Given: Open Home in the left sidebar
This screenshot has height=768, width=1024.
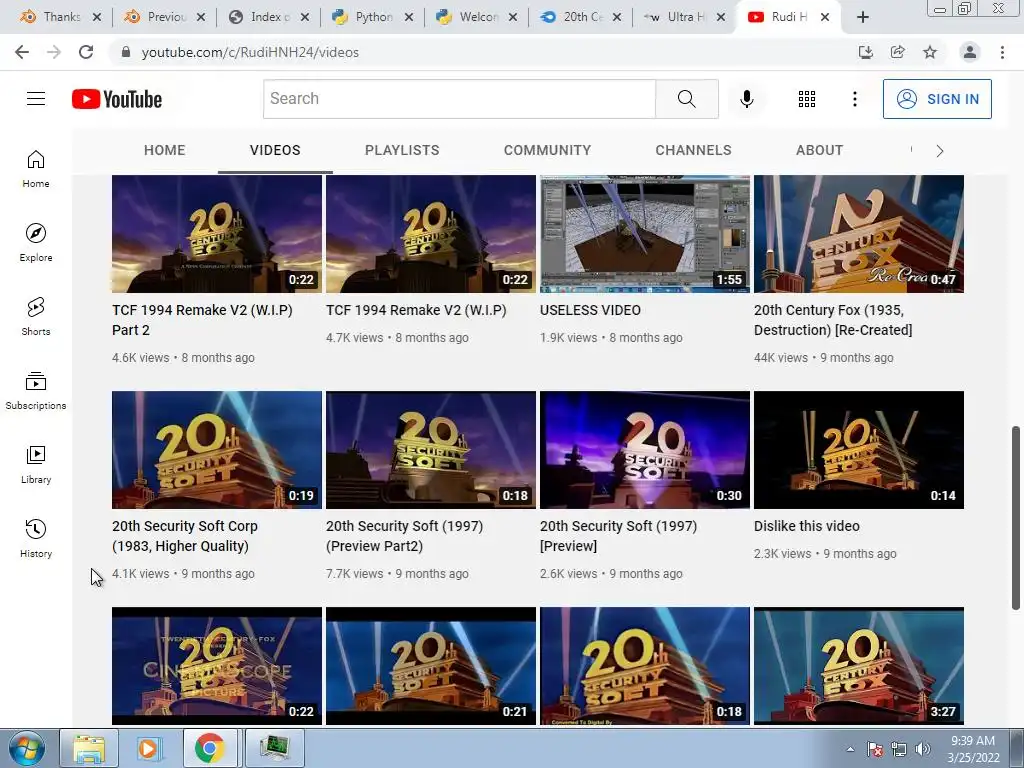Looking at the screenshot, I should (36, 169).
